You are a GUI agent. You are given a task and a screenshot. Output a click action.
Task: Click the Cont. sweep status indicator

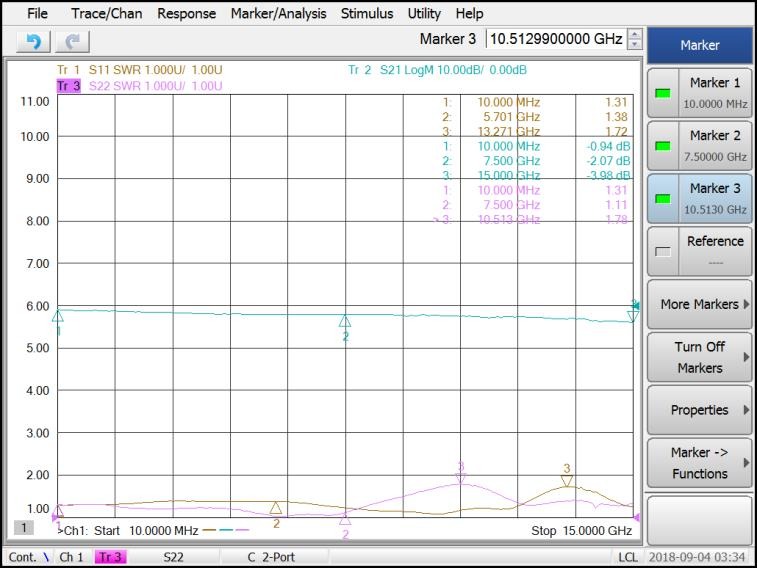29,557
